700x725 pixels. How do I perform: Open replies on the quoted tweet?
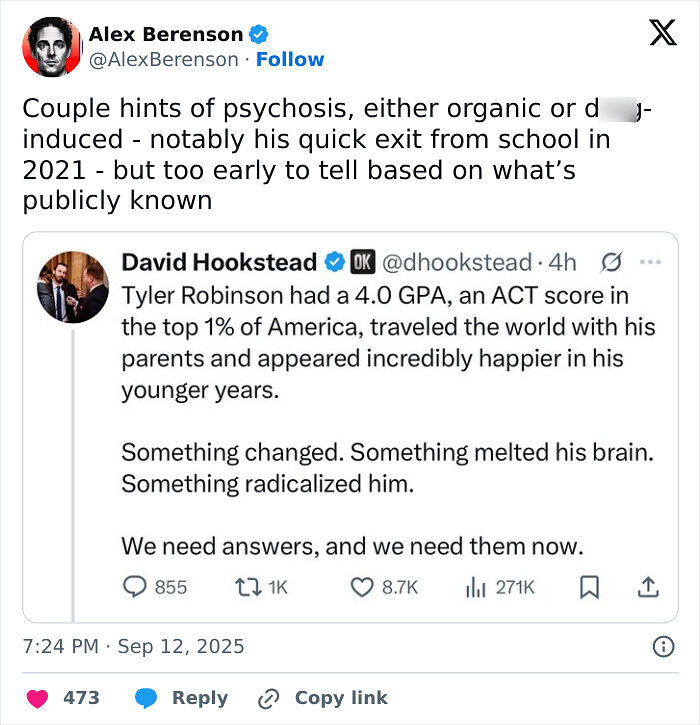coord(135,588)
